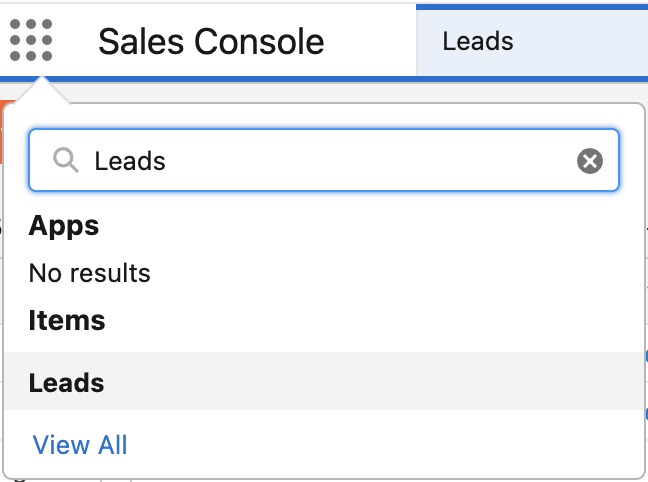The height and width of the screenshot is (482, 648).
Task: Click the Sales Console app name
Action: [211, 41]
